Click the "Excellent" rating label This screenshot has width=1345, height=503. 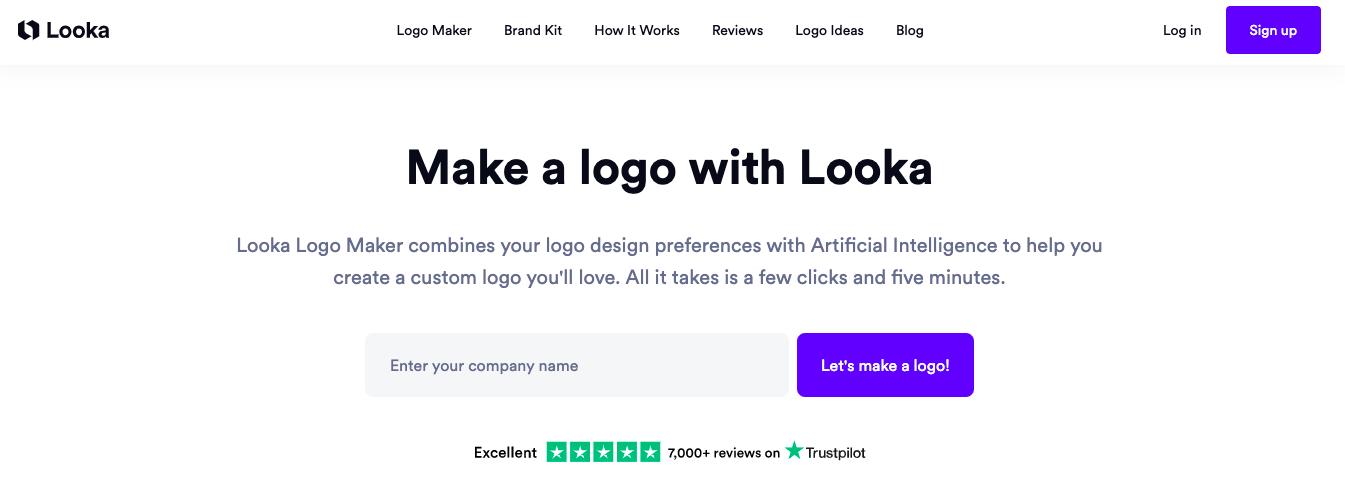pos(505,453)
